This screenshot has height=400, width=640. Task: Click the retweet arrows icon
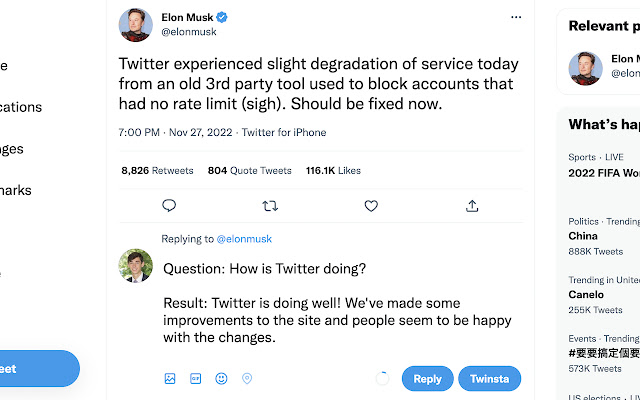(269, 206)
